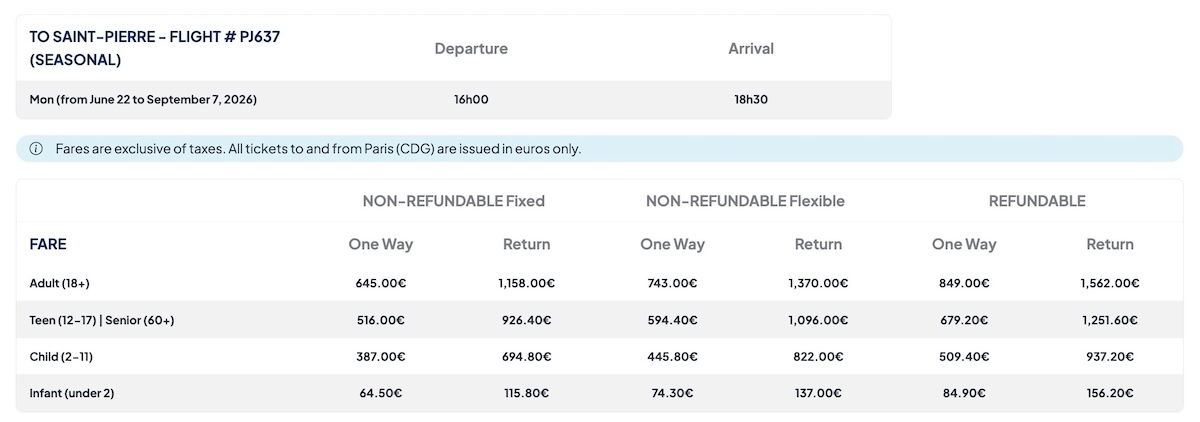
Task: Click the Infant (under 2) row label
Action: [72, 393]
